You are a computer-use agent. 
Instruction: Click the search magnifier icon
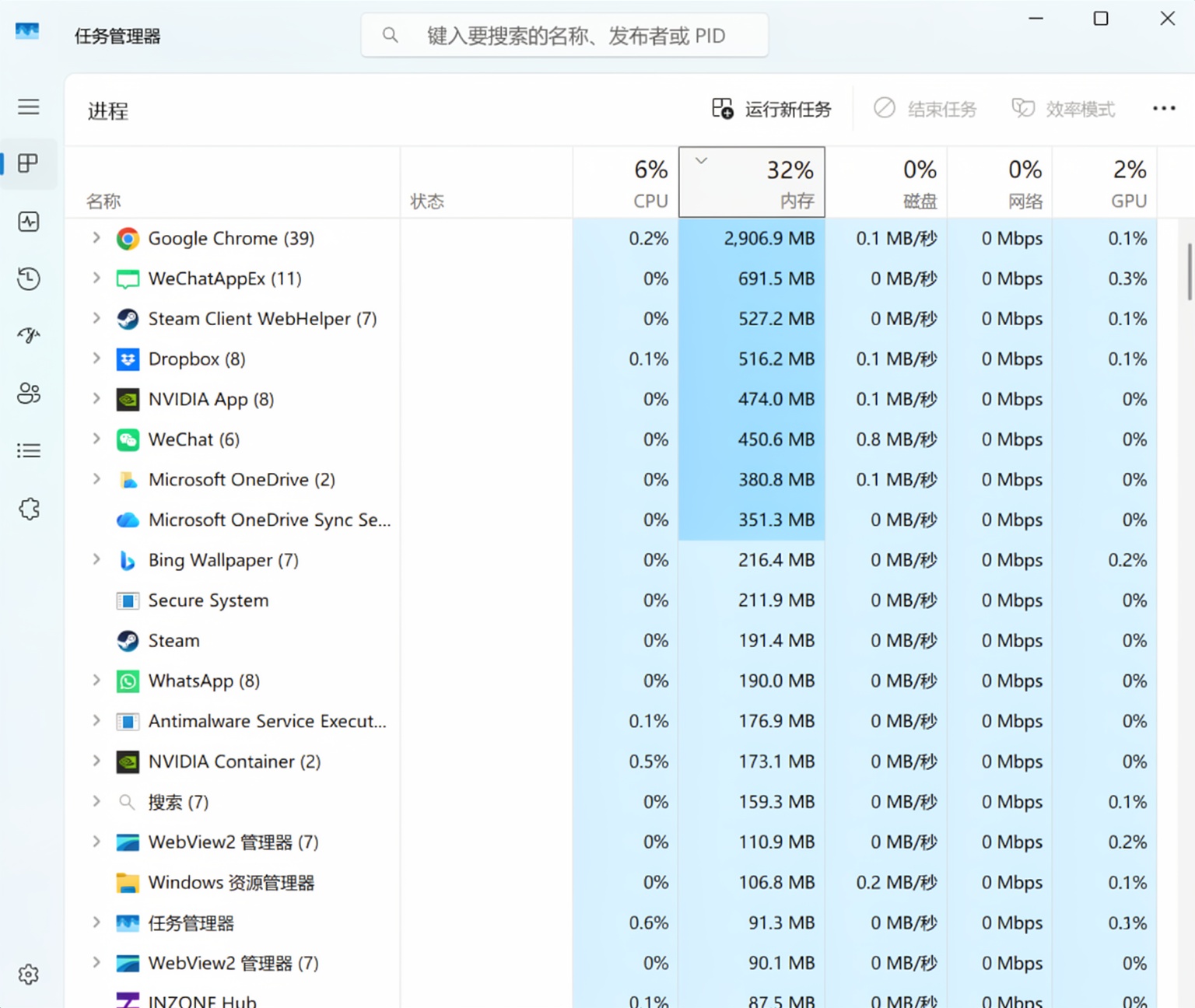click(x=391, y=35)
